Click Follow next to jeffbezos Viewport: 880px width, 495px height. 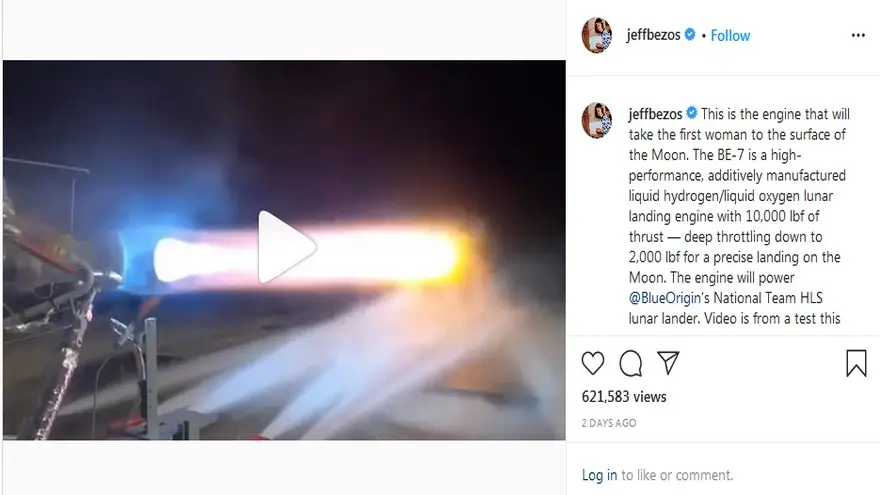coord(730,35)
